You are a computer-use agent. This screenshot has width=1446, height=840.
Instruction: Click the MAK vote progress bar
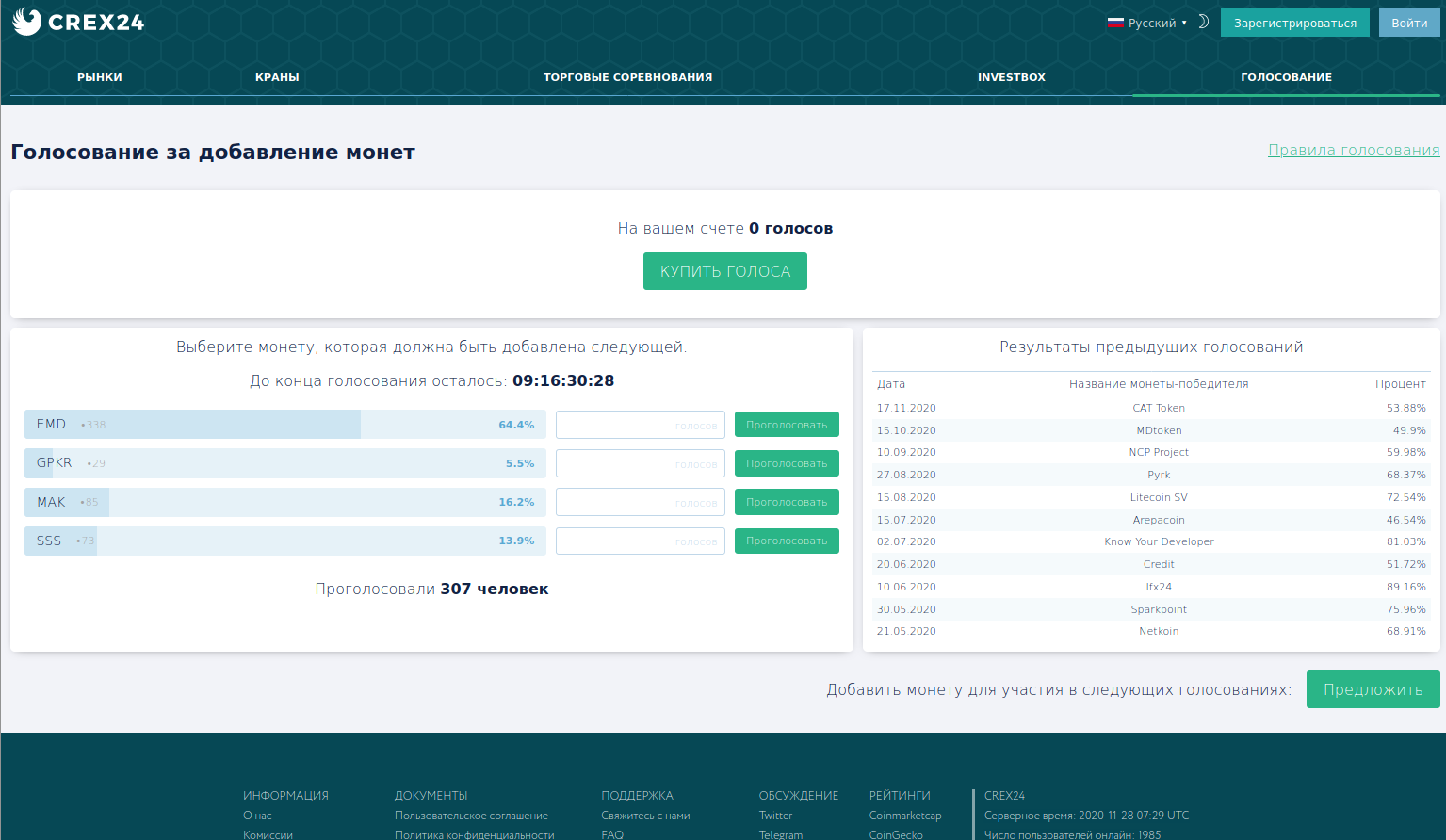285,502
